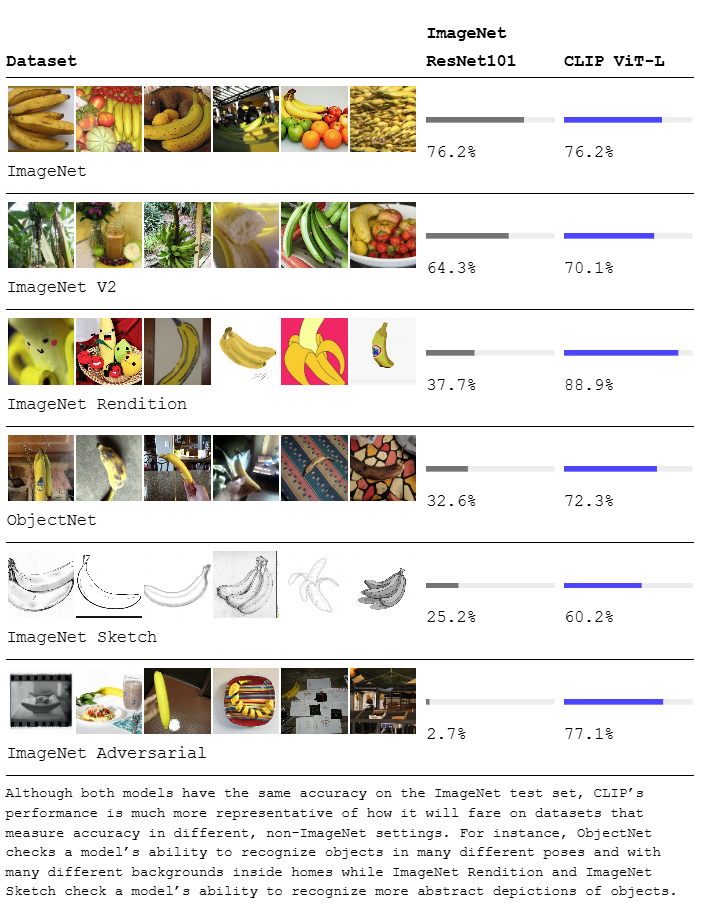Click the Dataset column header
This screenshot has height=905, width=704.
(42, 61)
